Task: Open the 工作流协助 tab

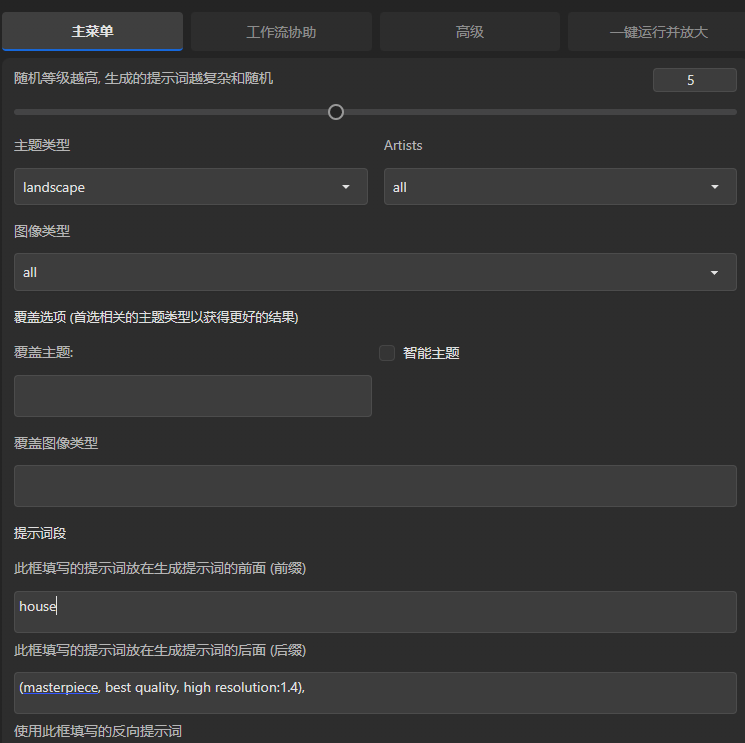Action: click(x=281, y=32)
